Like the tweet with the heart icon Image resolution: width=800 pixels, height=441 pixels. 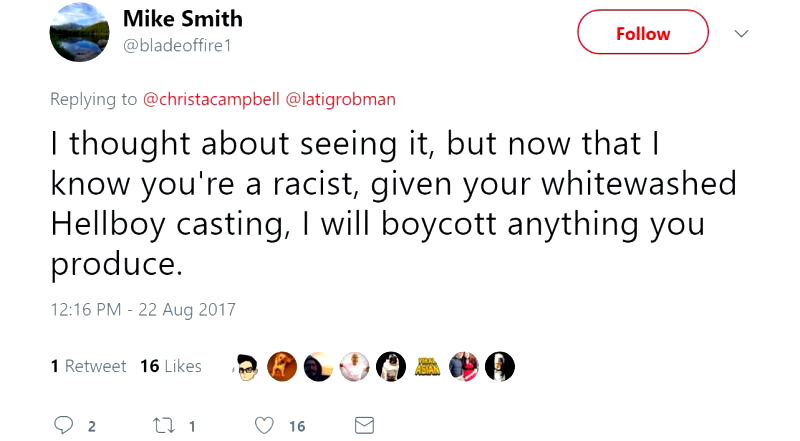click(264, 425)
